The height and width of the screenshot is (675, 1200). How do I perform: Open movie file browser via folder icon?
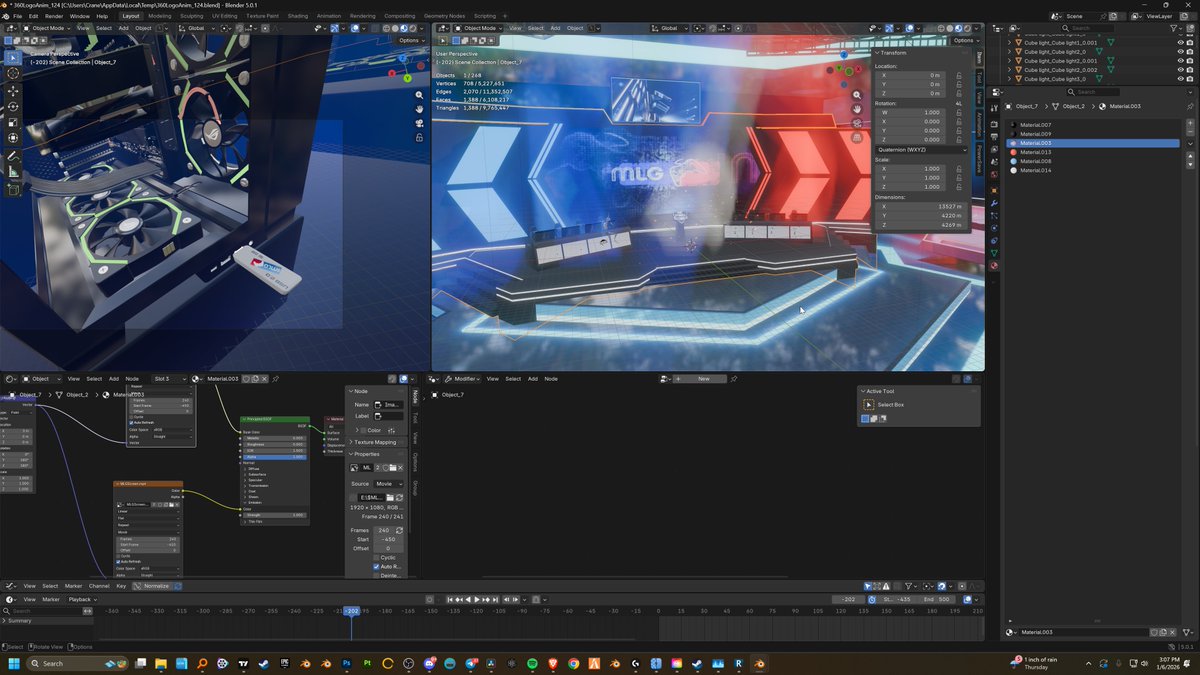coord(391,497)
